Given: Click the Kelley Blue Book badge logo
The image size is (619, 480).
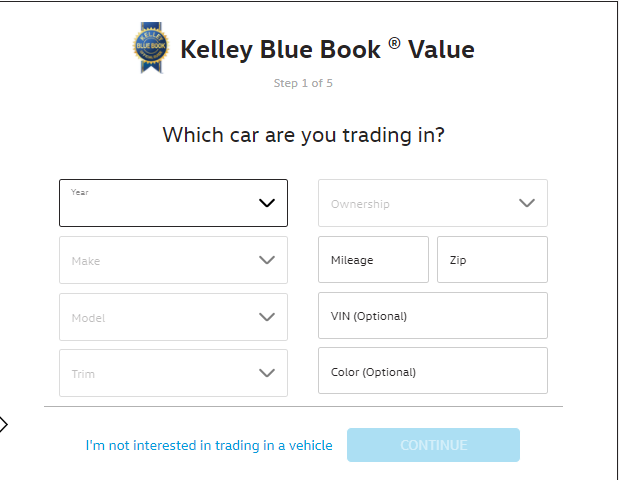Looking at the screenshot, I should [151, 47].
